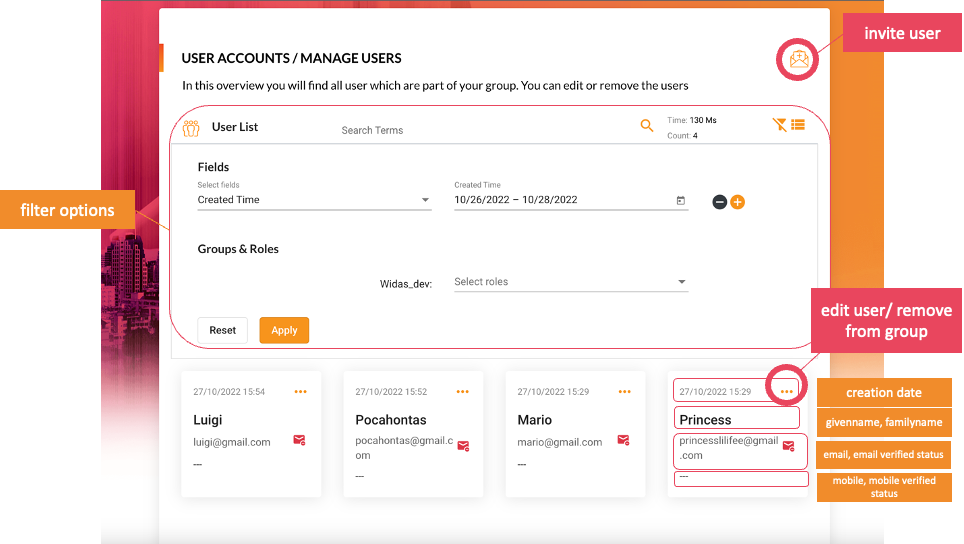Click the Apply button

[284, 331]
